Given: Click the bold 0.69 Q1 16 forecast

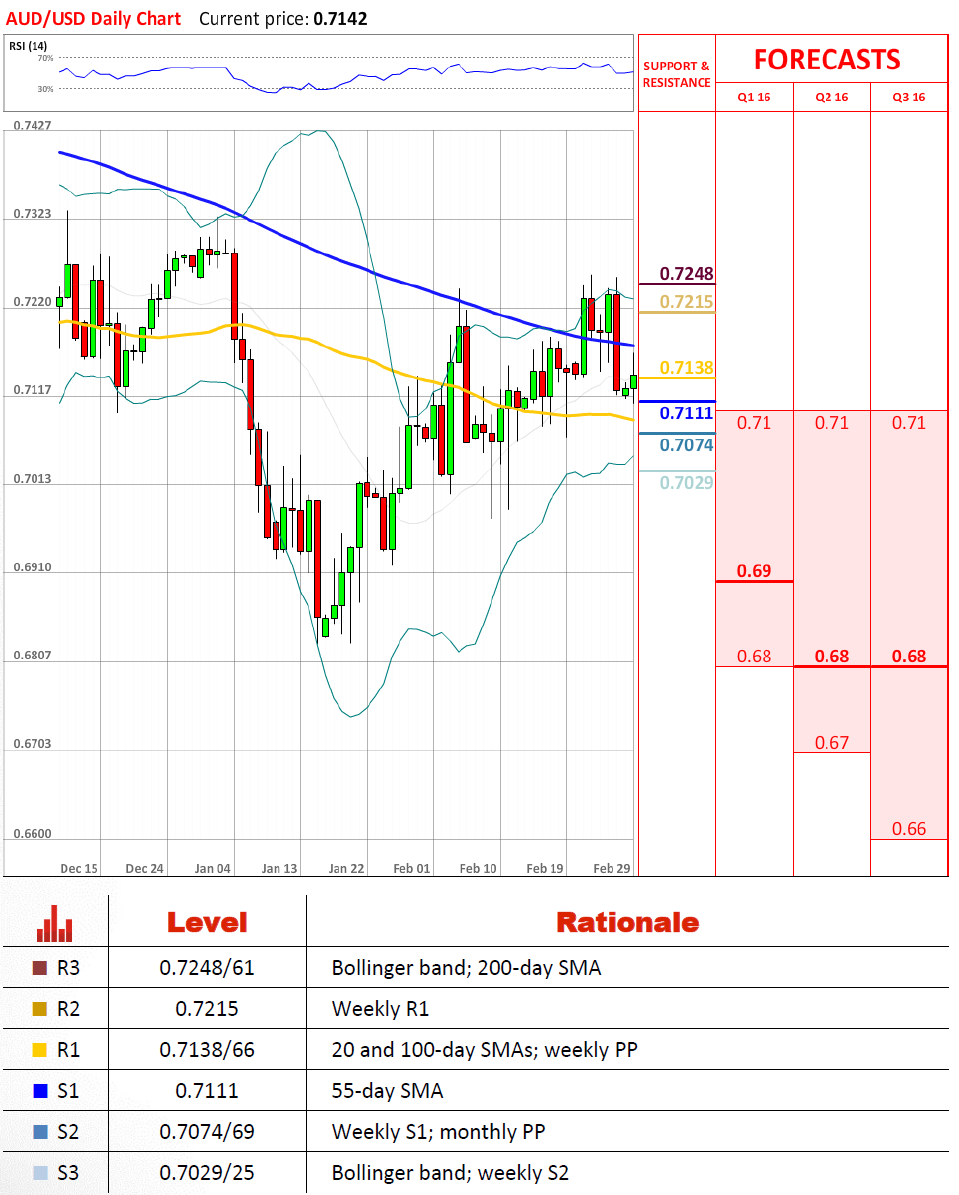Looking at the screenshot, I should coord(754,571).
